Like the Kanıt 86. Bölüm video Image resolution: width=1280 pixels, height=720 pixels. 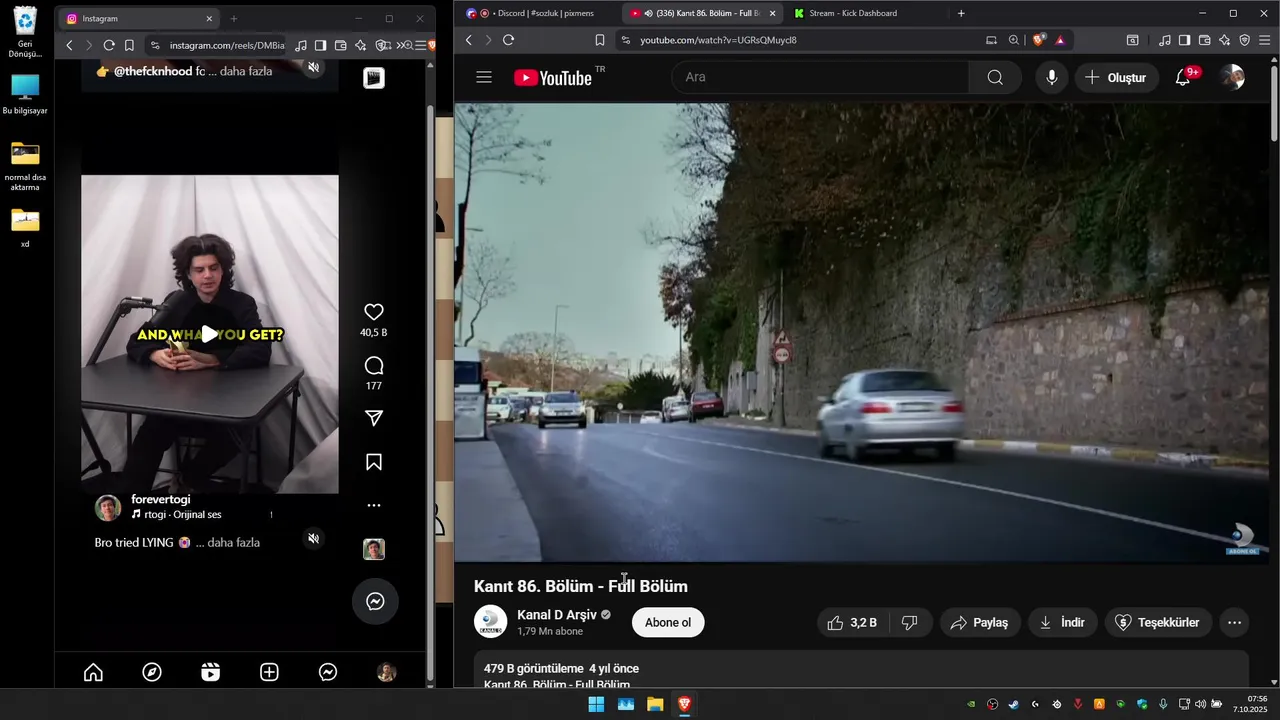coord(851,622)
